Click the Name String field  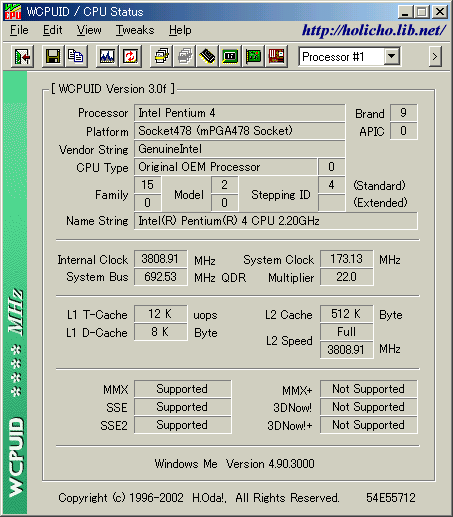click(276, 221)
